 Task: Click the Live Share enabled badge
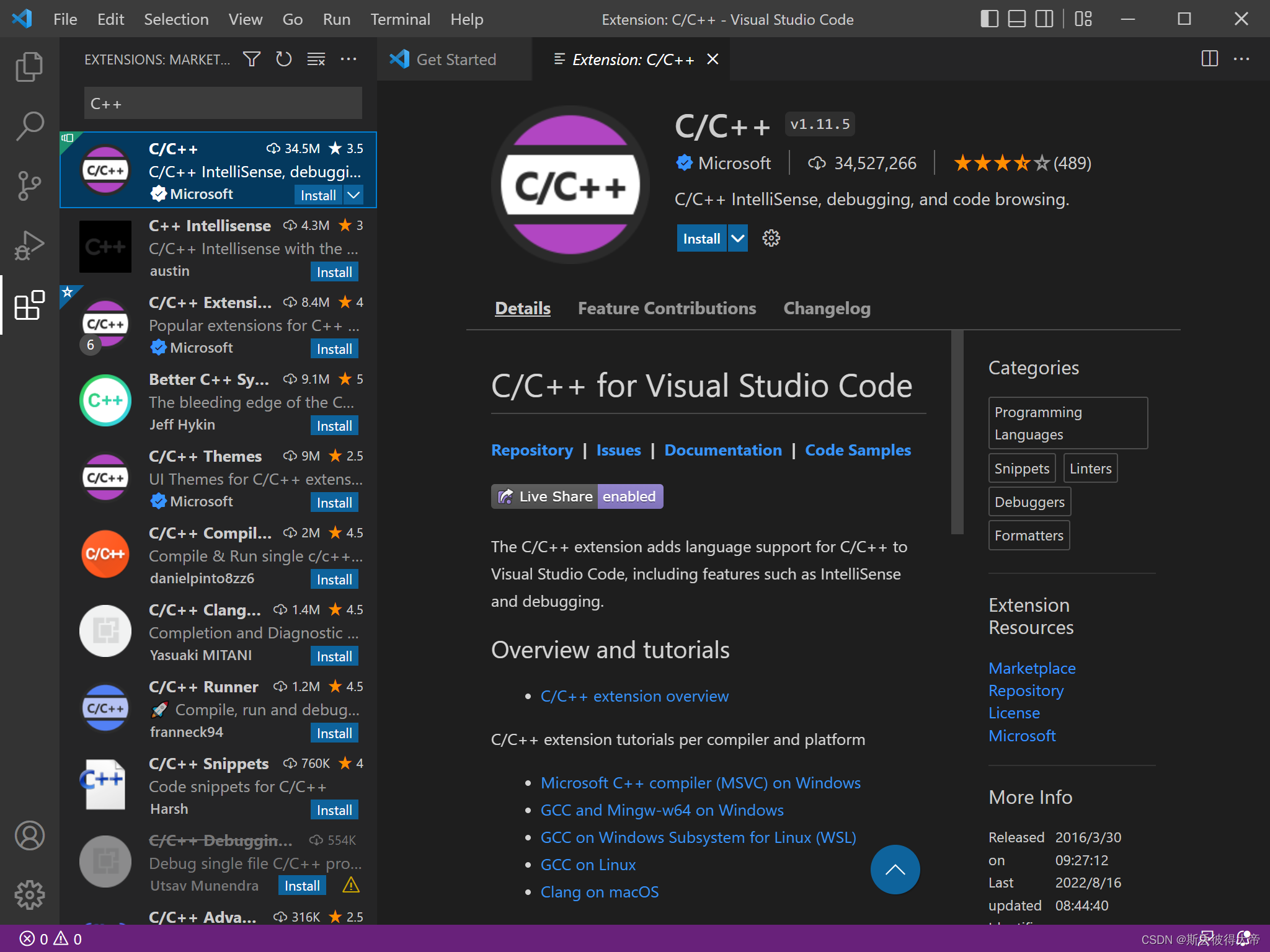577,496
